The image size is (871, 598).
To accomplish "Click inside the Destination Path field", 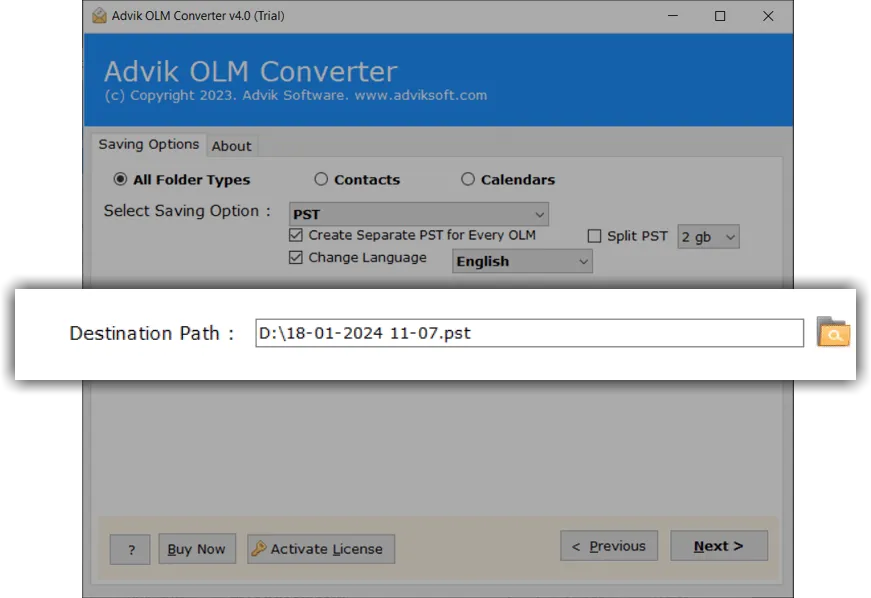I will 529,333.
